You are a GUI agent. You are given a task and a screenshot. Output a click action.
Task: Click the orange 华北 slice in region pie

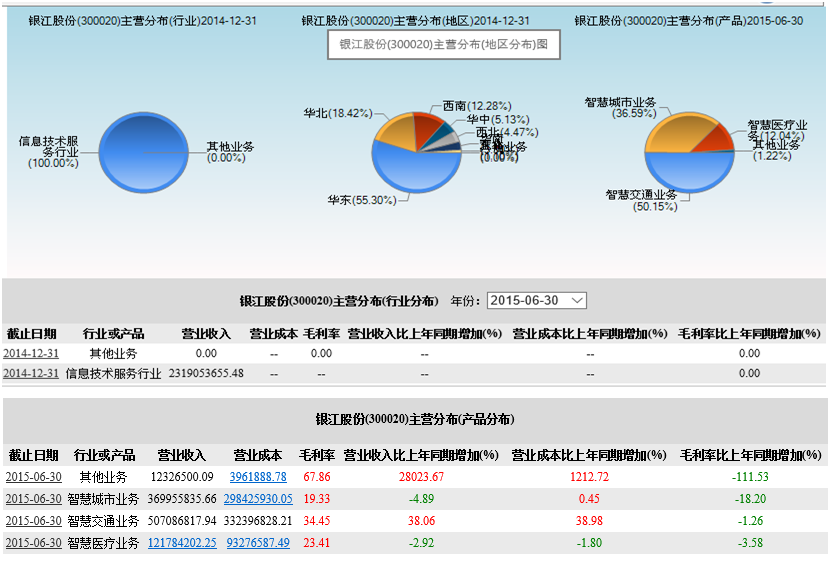click(396, 130)
